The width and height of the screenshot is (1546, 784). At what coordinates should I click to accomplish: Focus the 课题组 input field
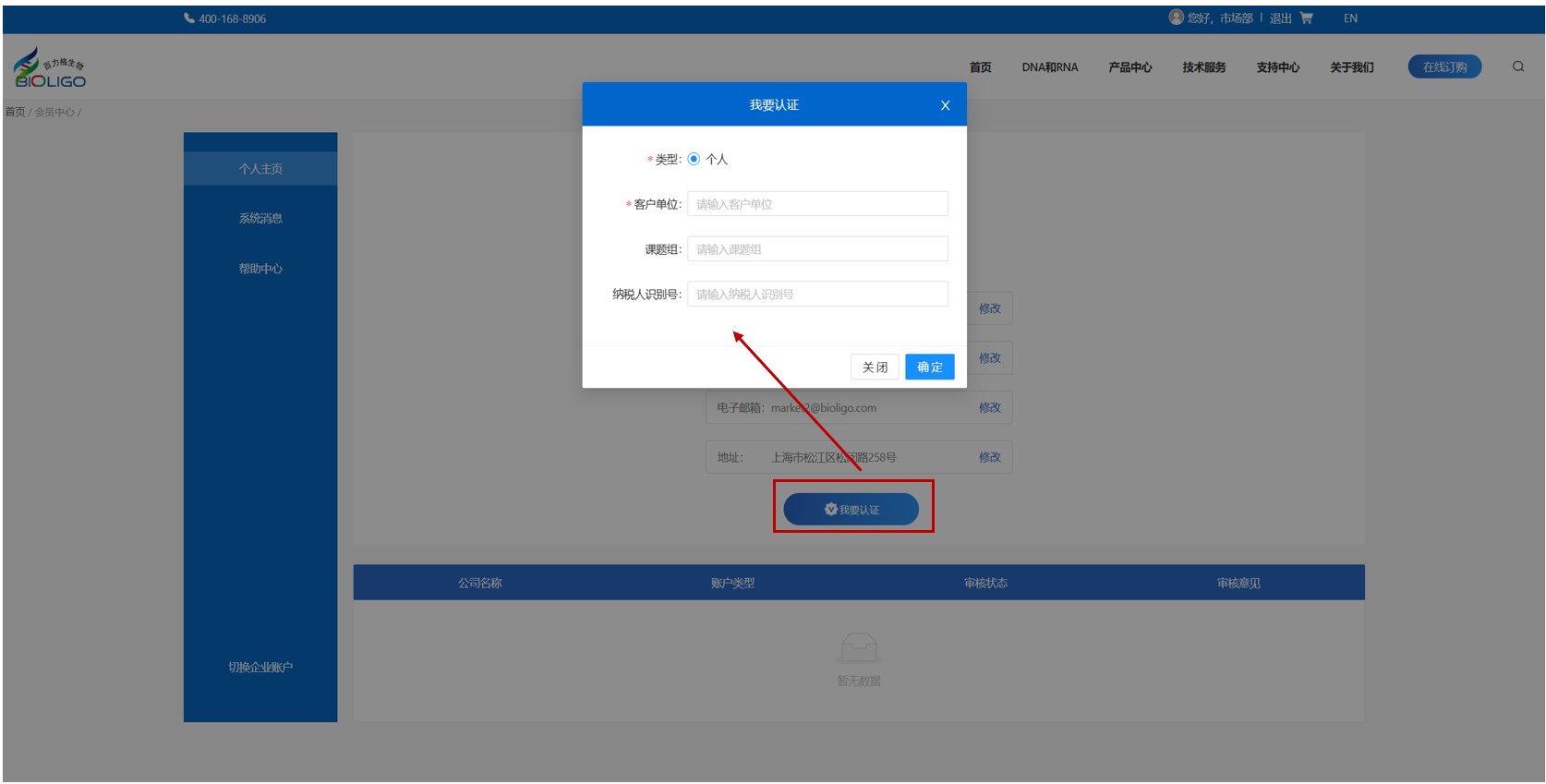coord(817,249)
